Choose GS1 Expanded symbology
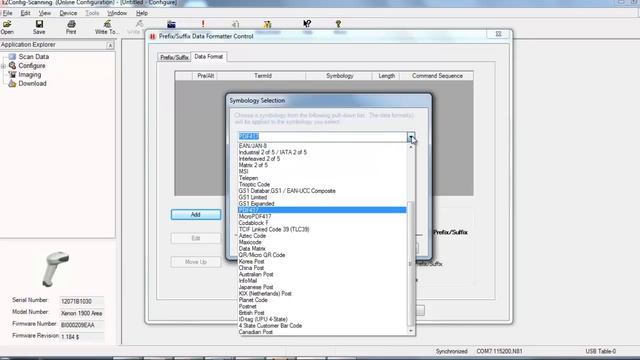640x360 pixels. [x=322, y=203]
